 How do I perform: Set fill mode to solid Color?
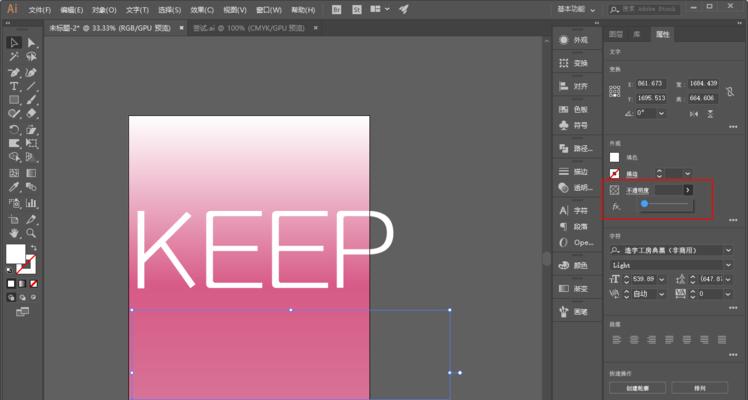click(x=11, y=284)
